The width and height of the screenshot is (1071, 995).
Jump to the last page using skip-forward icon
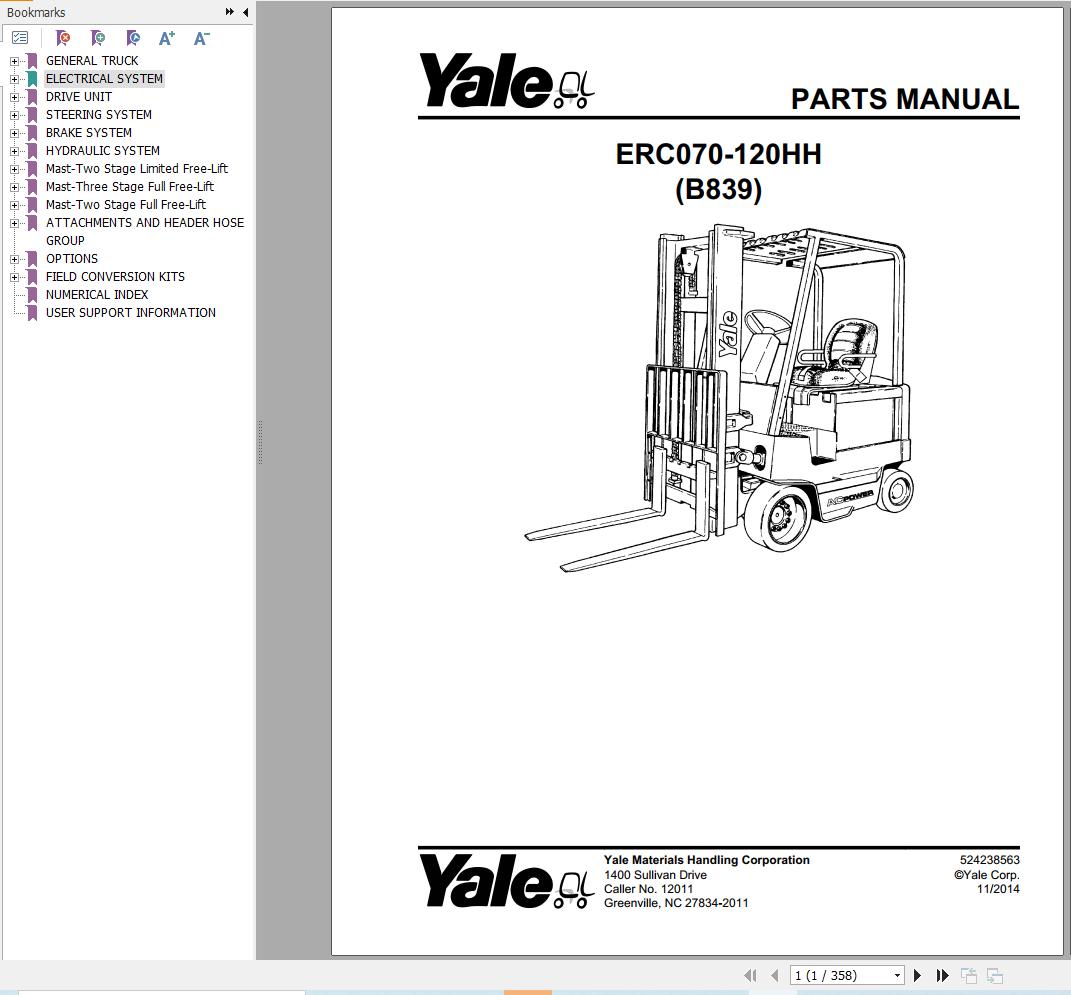pyautogui.click(x=943, y=975)
